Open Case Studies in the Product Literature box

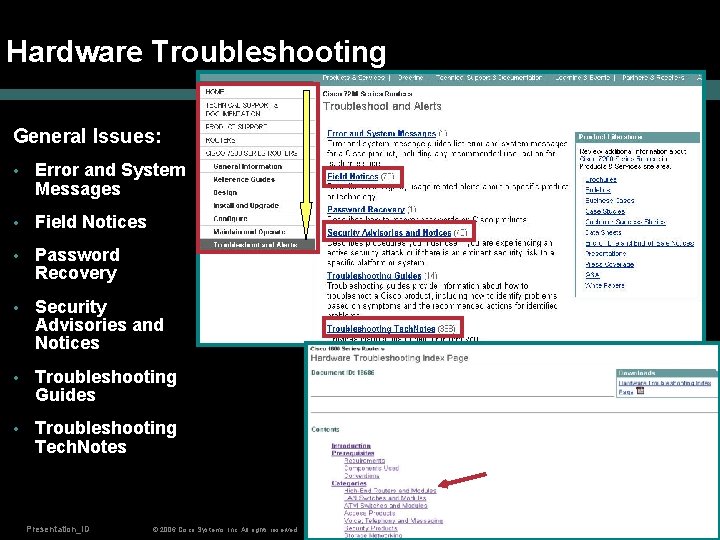coord(605,211)
